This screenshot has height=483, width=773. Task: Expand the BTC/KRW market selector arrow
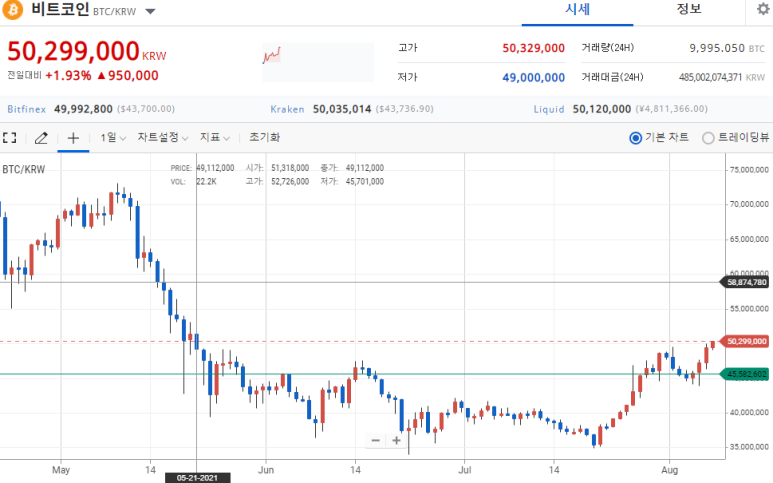(150, 11)
